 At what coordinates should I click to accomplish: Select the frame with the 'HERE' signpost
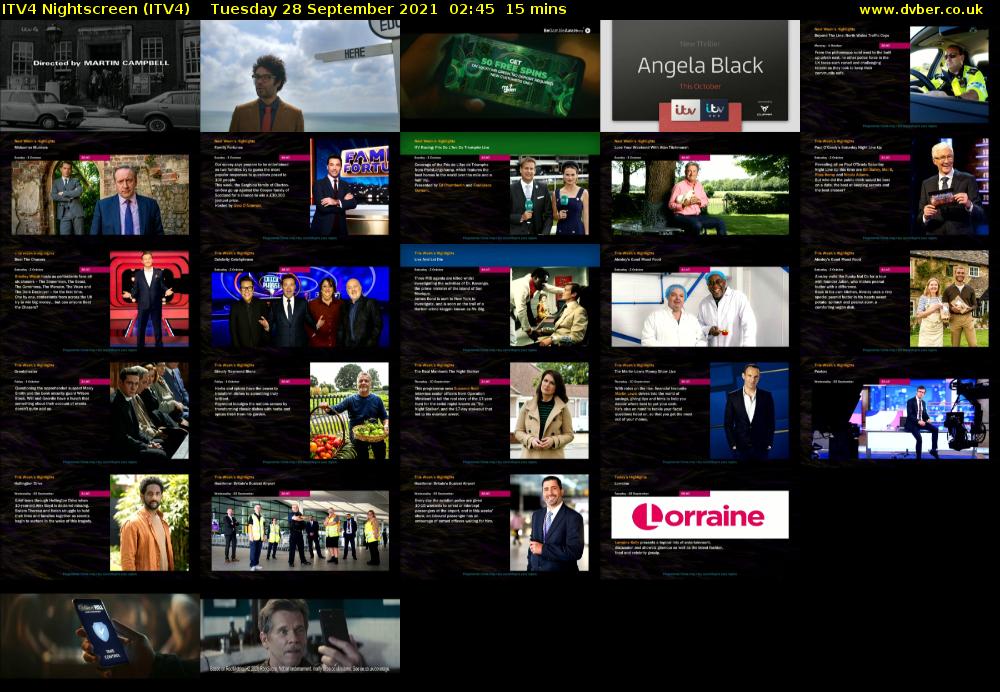tap(300, 76)
